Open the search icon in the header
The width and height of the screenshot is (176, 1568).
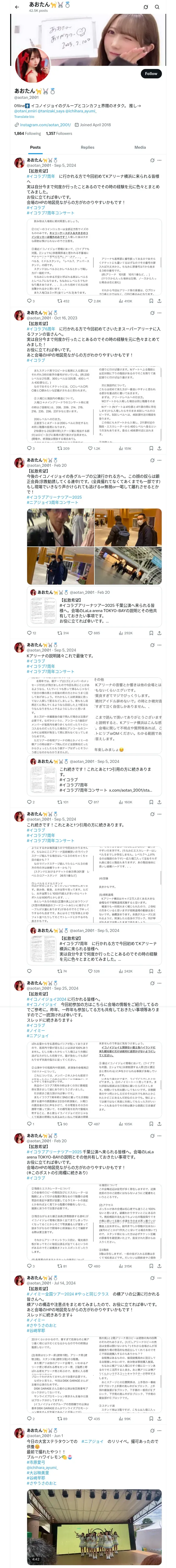click(157, 7)
